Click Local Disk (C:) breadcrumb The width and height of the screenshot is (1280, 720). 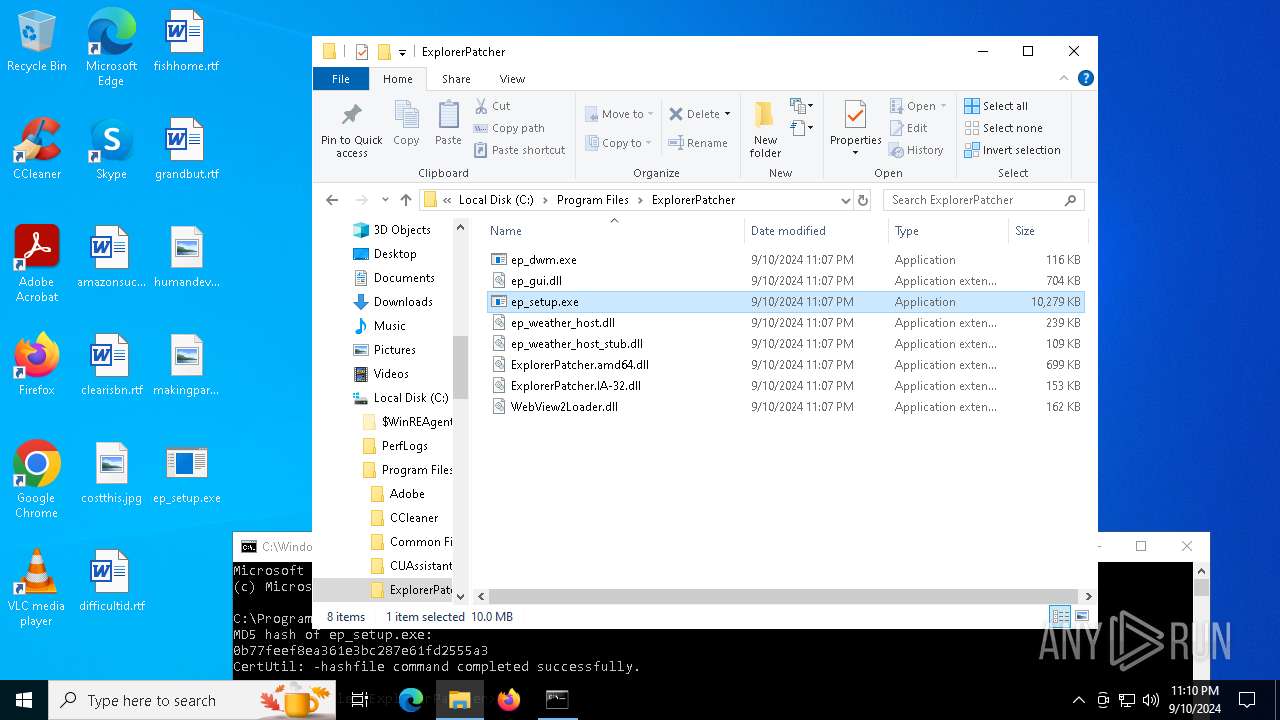pos(496,200)
